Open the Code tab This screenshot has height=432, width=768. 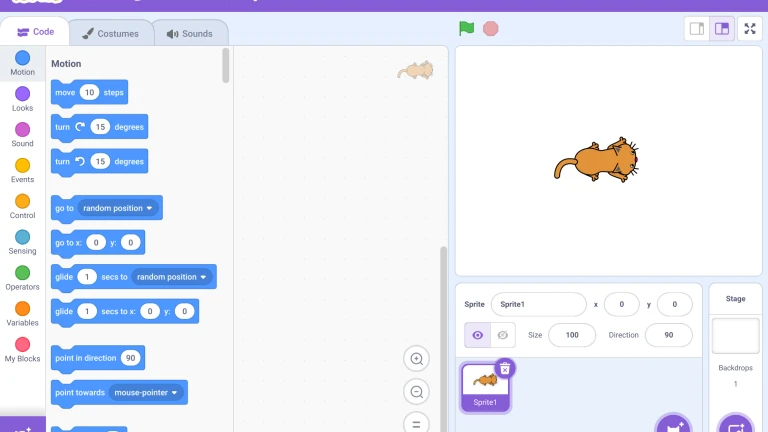point(35,32)
